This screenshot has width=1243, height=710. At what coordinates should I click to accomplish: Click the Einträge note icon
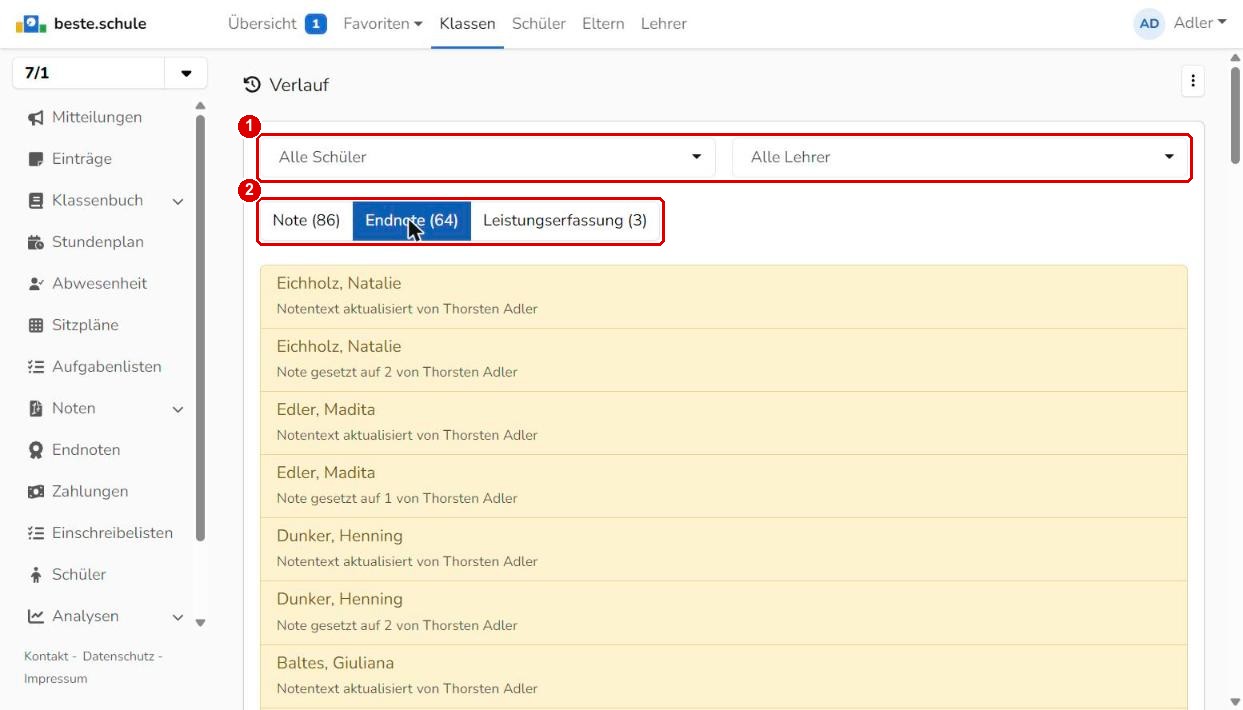pos(36,159)
